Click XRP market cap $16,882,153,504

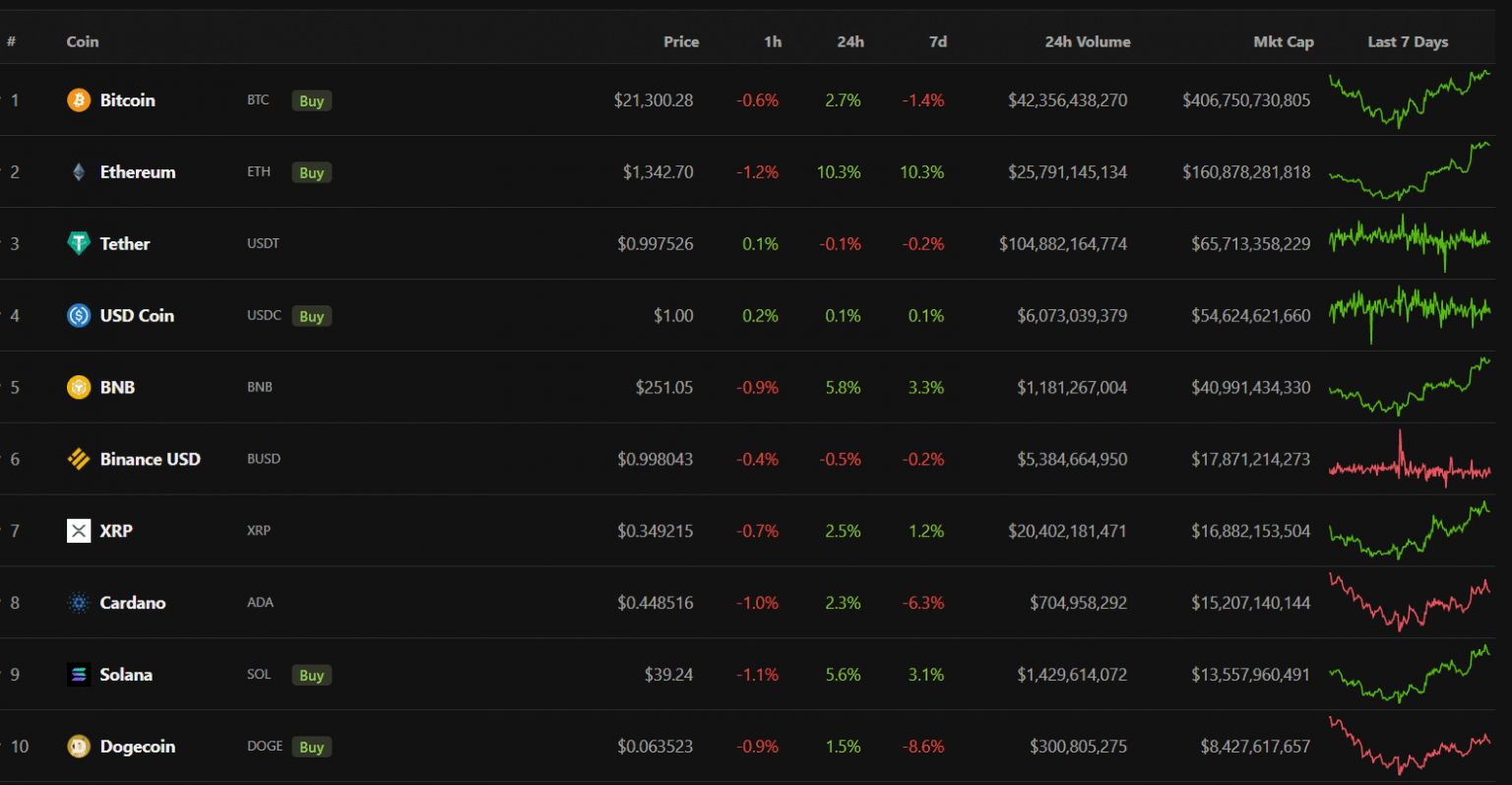point(1251,531)
